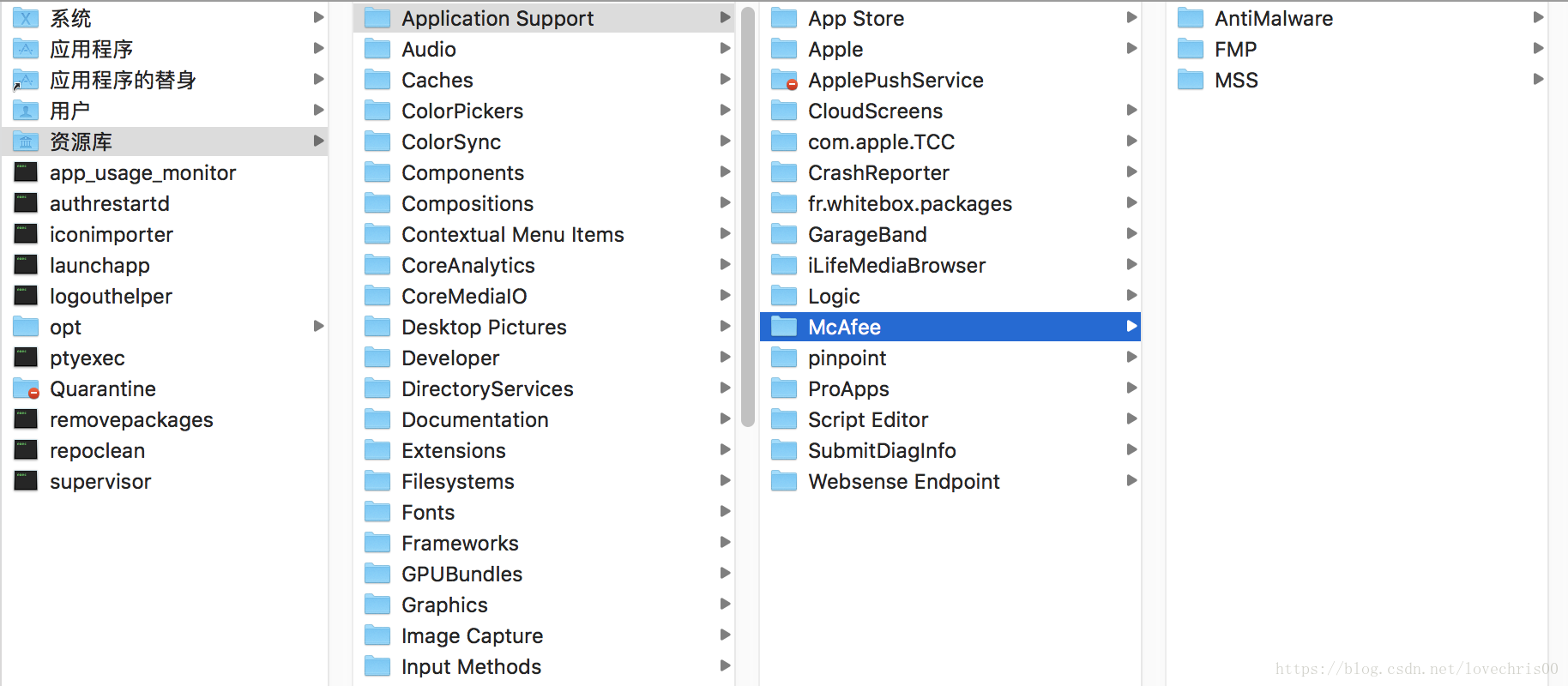Expand the AntiMalware folder arrow
This screenshot has height=686, width=1568.
point(1538,17)
